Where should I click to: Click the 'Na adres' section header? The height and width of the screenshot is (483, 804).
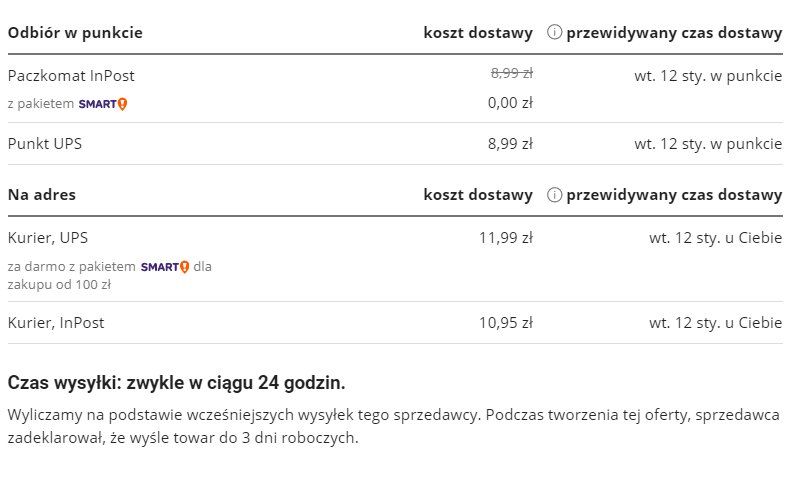(x=42, y=195)
